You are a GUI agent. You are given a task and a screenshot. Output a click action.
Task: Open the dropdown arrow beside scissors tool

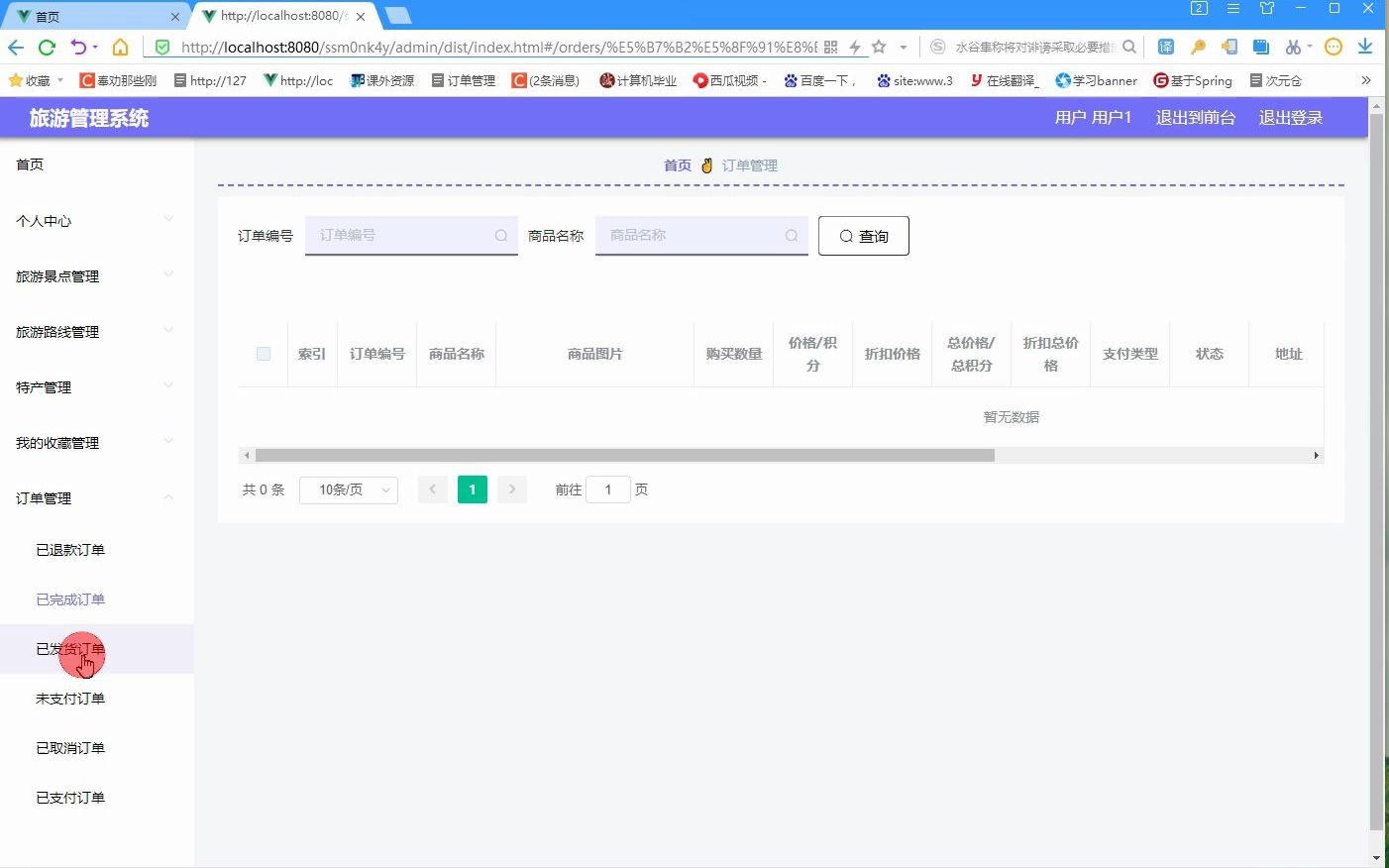coord(1310,47)
